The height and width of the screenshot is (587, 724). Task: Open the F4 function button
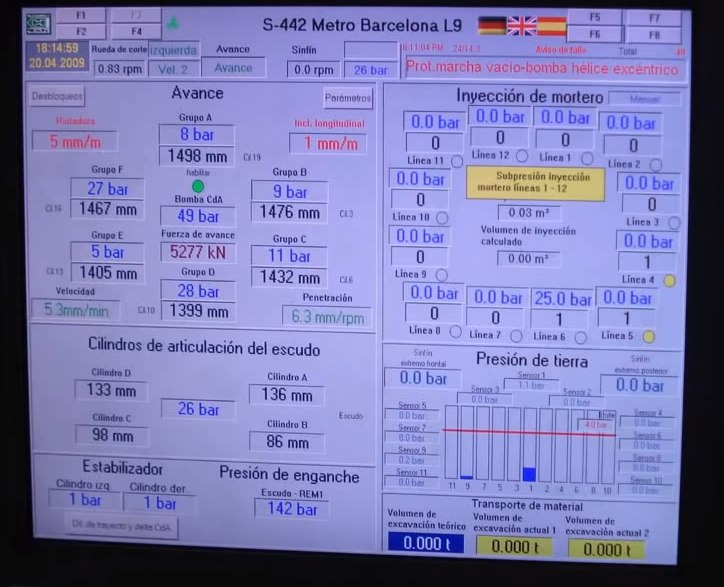(x=136, y=31)
